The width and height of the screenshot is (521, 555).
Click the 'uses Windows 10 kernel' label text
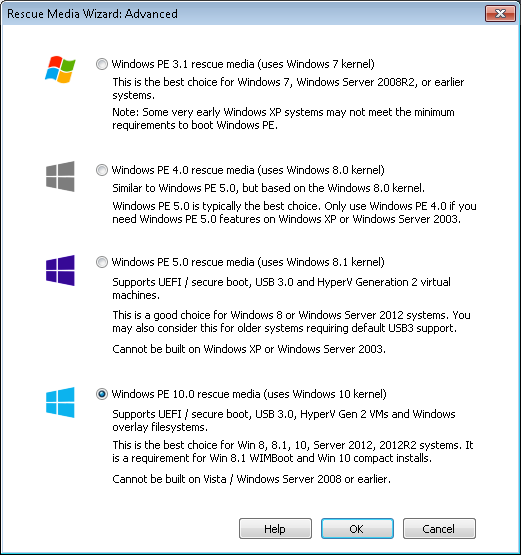pyautogui.click(x=325, y=394)
